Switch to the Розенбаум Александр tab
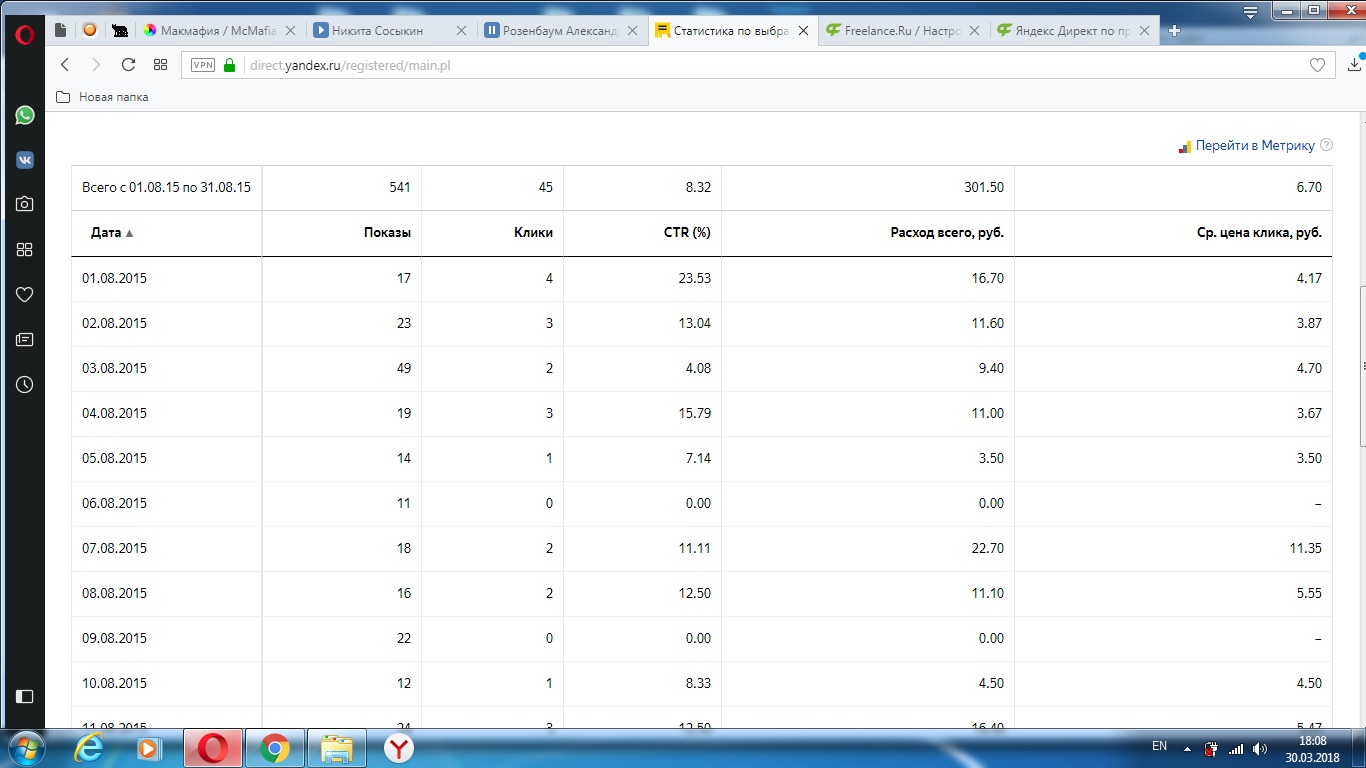The height and width of the screenshot is (768, 1366). click(x=560, y=30)
